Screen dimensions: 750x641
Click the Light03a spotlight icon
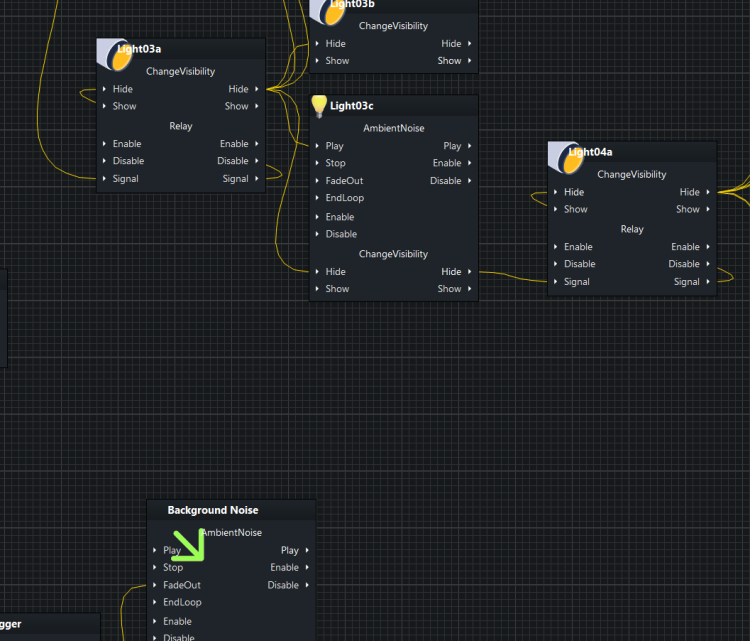pyautogui.click(x=116, y=56)
